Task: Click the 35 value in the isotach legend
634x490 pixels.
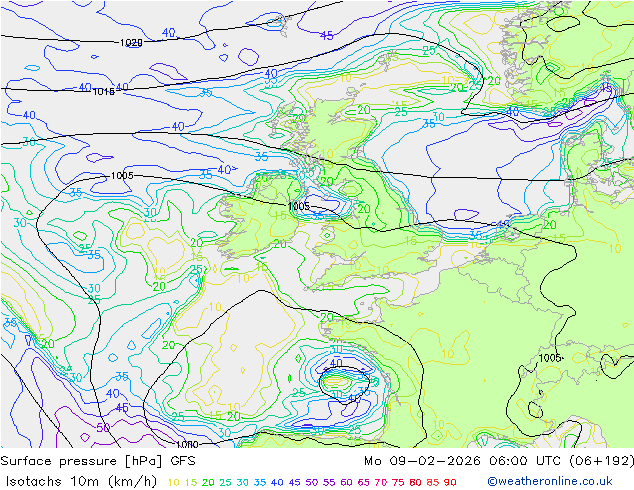Action: pos(260,482)
